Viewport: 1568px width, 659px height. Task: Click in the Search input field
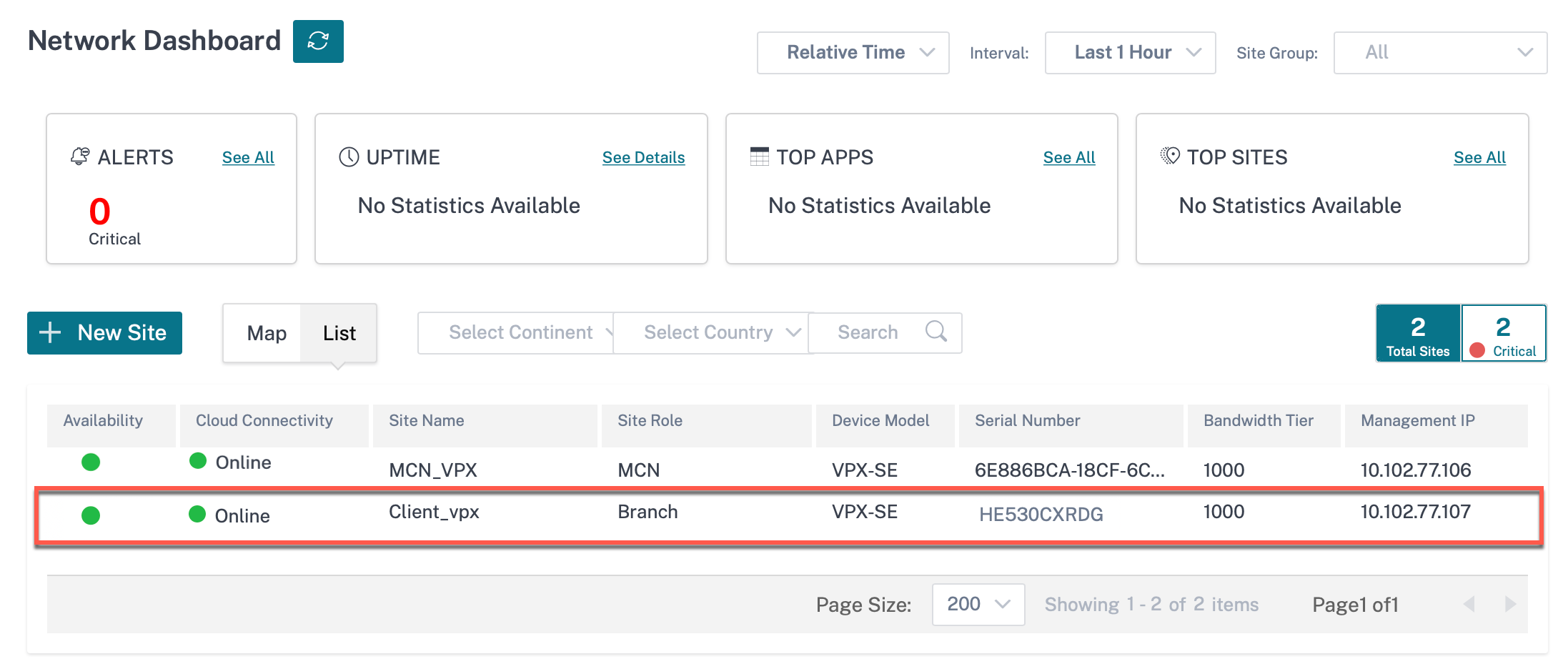885,332
